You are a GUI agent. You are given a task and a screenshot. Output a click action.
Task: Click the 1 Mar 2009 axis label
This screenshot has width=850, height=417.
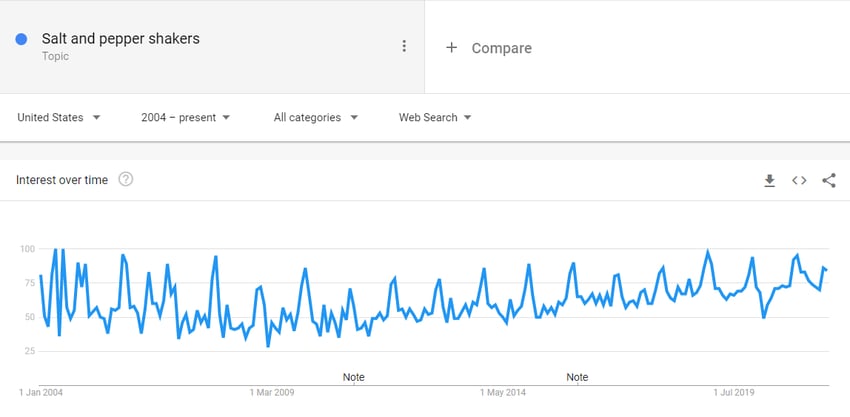(272, 392)
